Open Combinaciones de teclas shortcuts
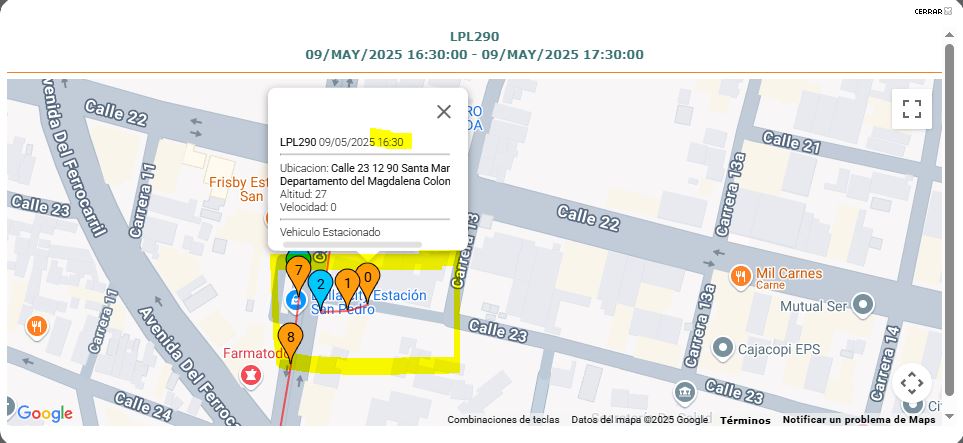The width and height of the screenshot is (963, 443). point(503,420)
